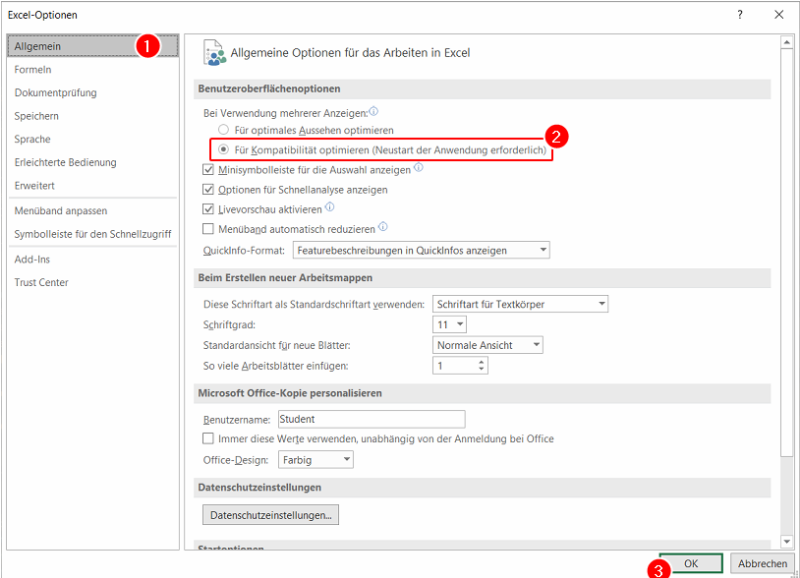800x578 pixels.
Task: Click the 'Schriftgrad:' label
Action: click(229, 325)
